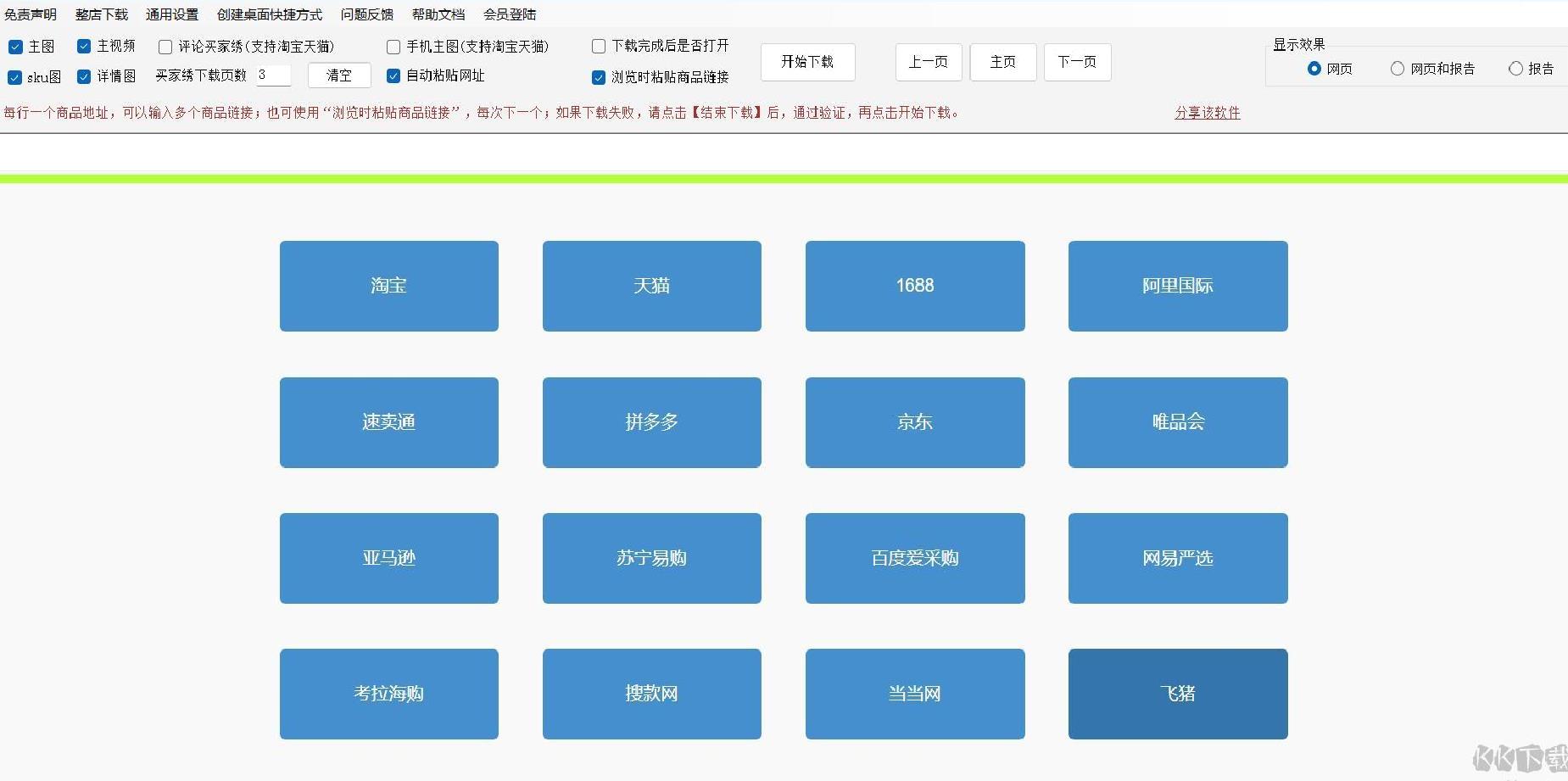Open the 搜款网 platform tile
This screenshot has height=781, width=1568.
(652, 694)
